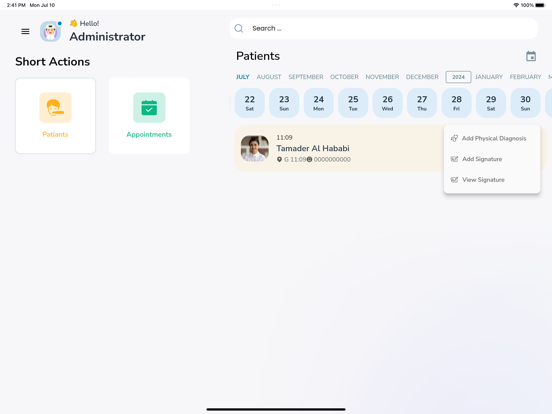Check the Wi-Fi status icon
552x414 pixels.
tap(516, 5)
